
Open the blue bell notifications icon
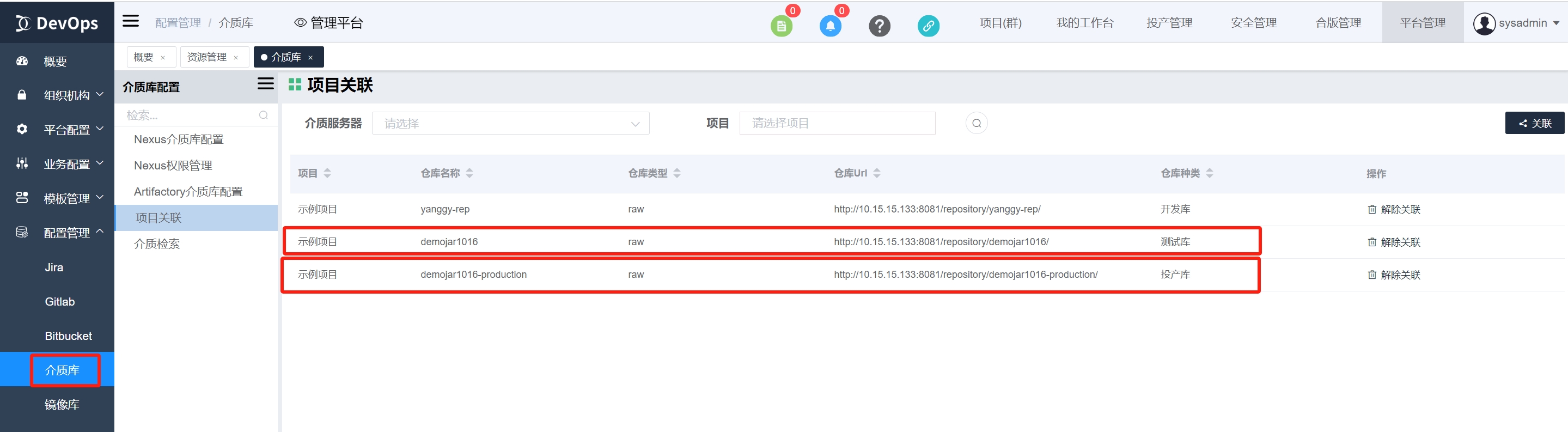[830, 26]
